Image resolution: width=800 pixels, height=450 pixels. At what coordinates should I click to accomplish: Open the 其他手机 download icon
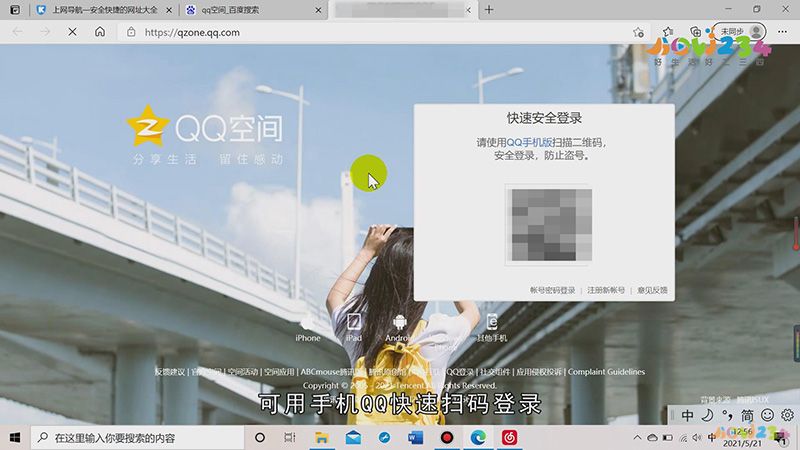pyautogui.click(x=492, y=328)
